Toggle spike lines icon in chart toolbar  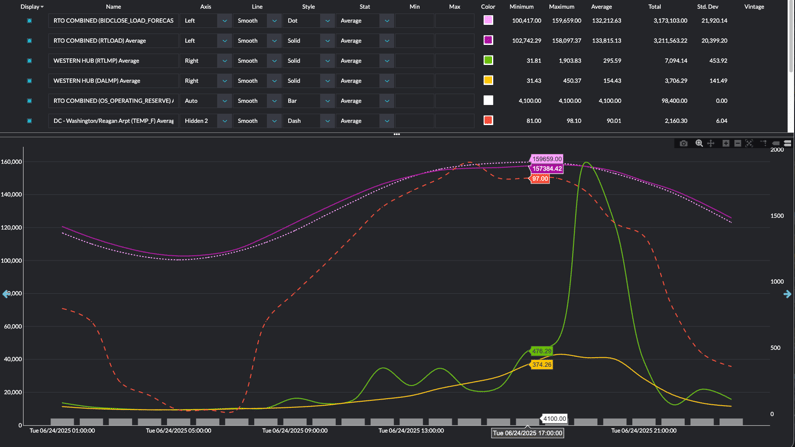click(x=764, y=143)
